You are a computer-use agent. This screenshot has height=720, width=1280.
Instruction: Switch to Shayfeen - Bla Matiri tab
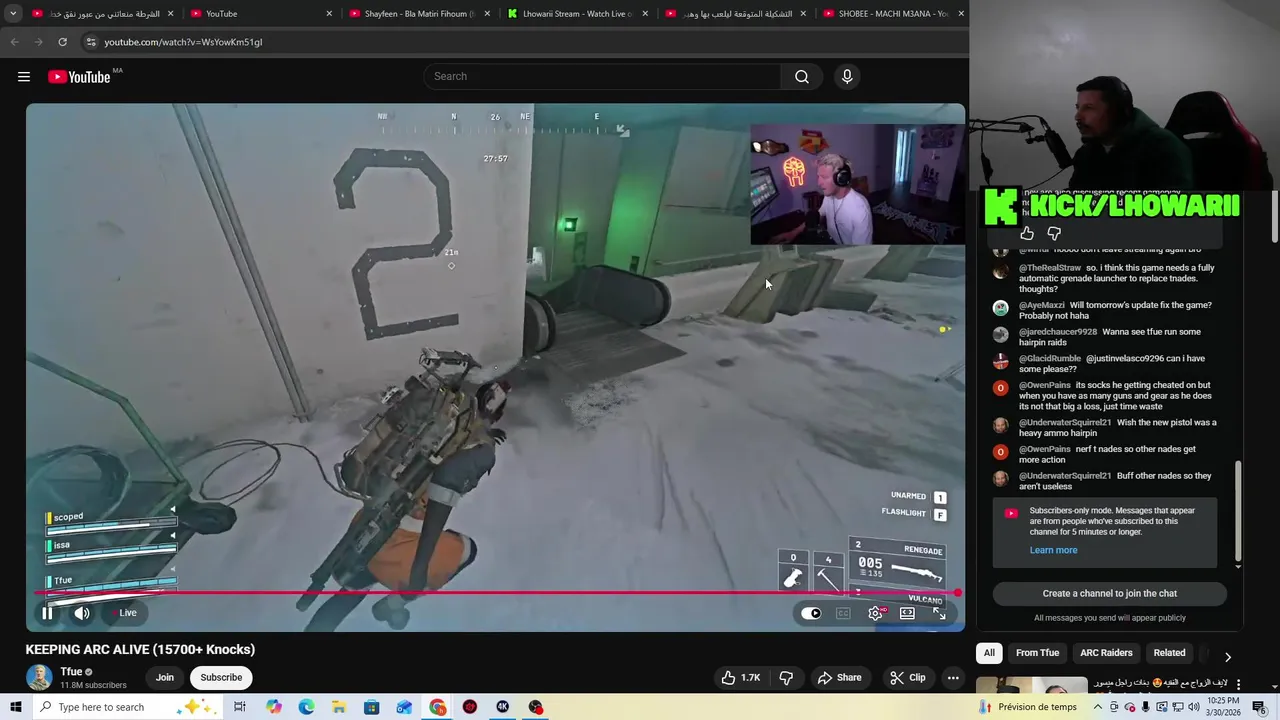[418, 14]
